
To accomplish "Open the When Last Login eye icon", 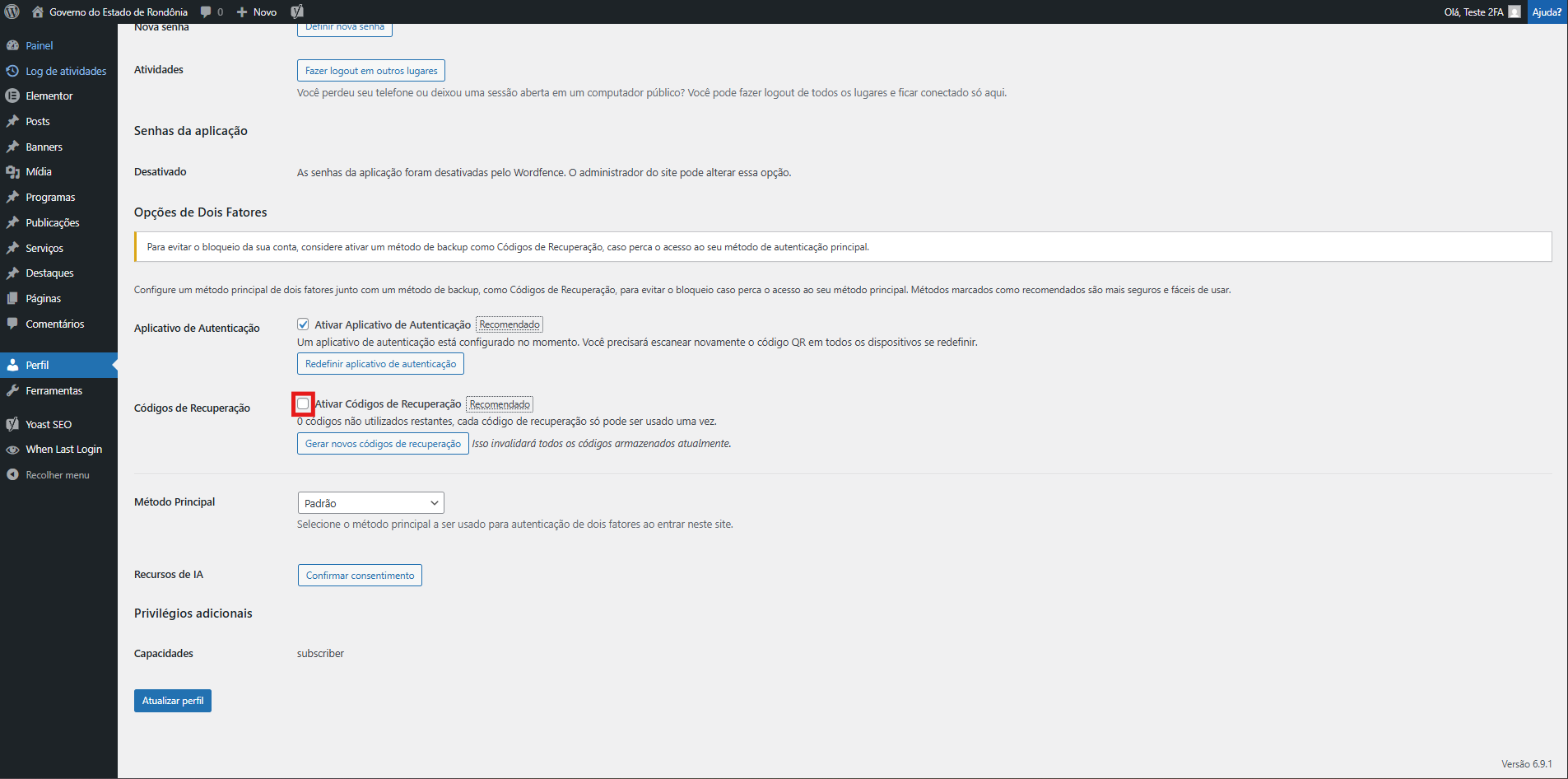I will (13, 449).
